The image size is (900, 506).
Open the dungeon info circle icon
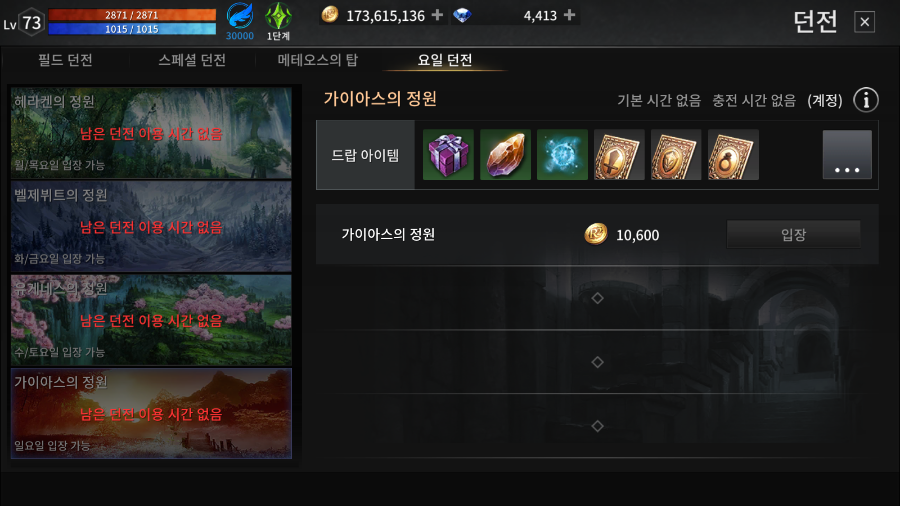coord(866,100)
